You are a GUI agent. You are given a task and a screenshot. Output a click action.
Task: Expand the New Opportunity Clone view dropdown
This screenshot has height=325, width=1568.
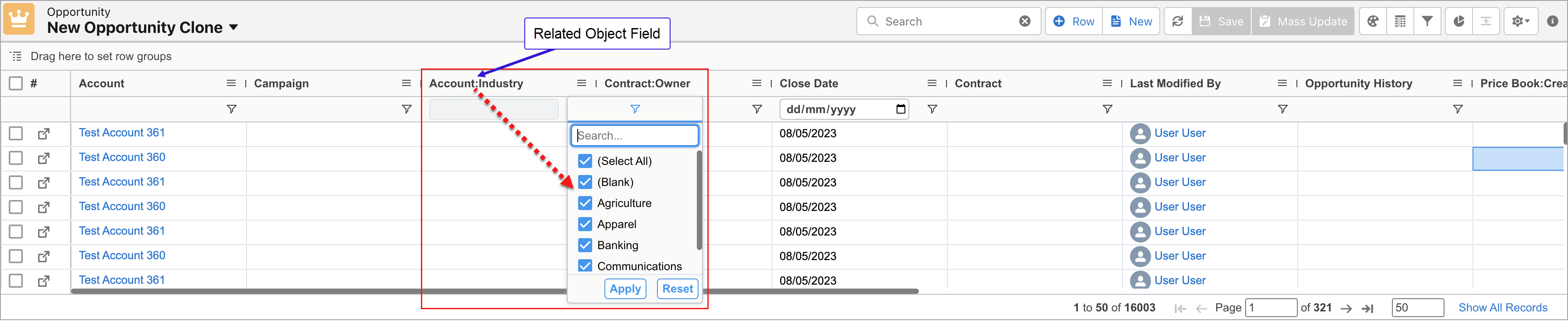click(233, 28)
